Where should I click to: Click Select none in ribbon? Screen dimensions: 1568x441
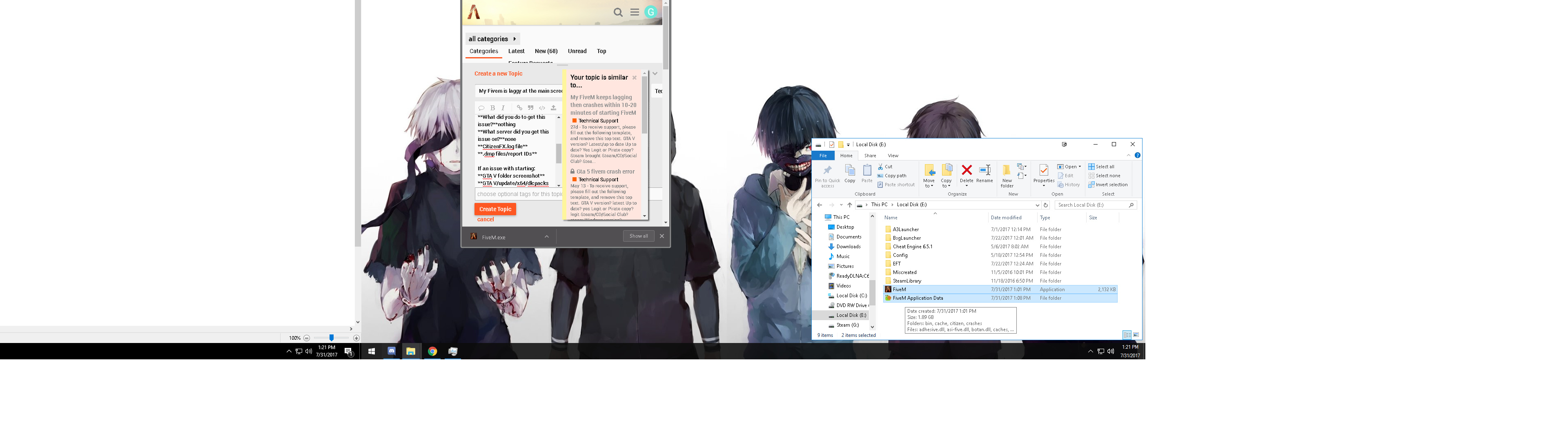1104,176
